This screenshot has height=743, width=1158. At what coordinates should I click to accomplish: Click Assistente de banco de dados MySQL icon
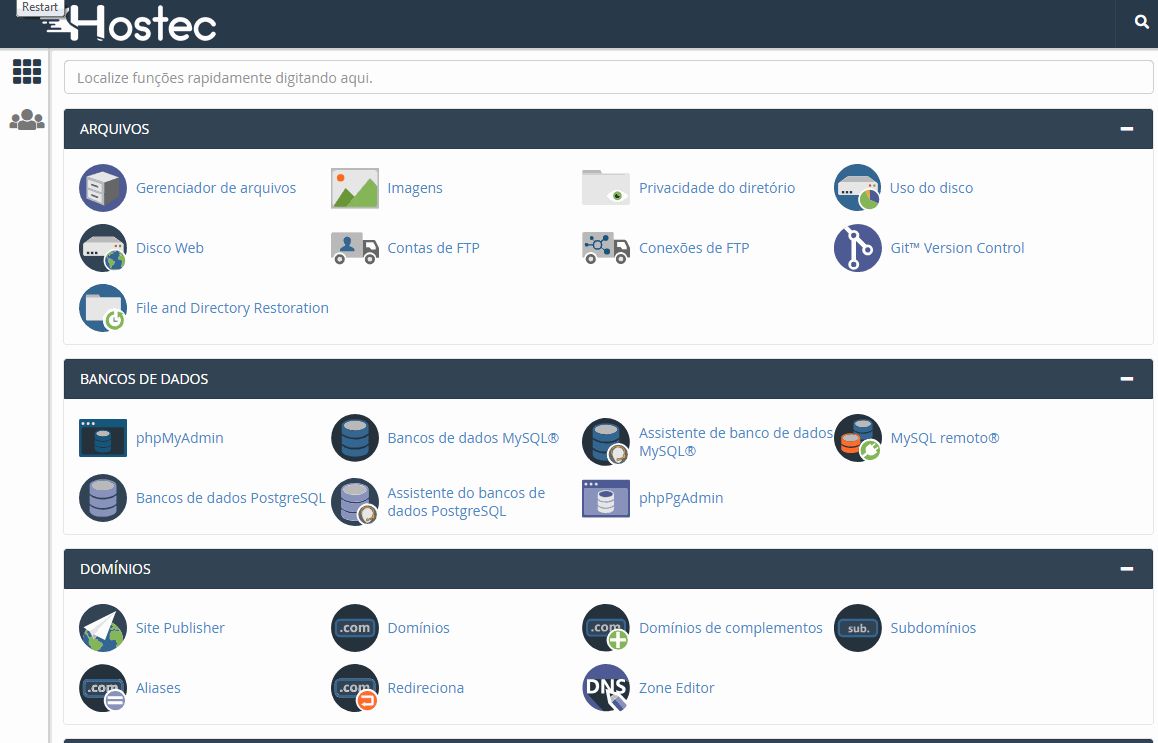point(606,442)
